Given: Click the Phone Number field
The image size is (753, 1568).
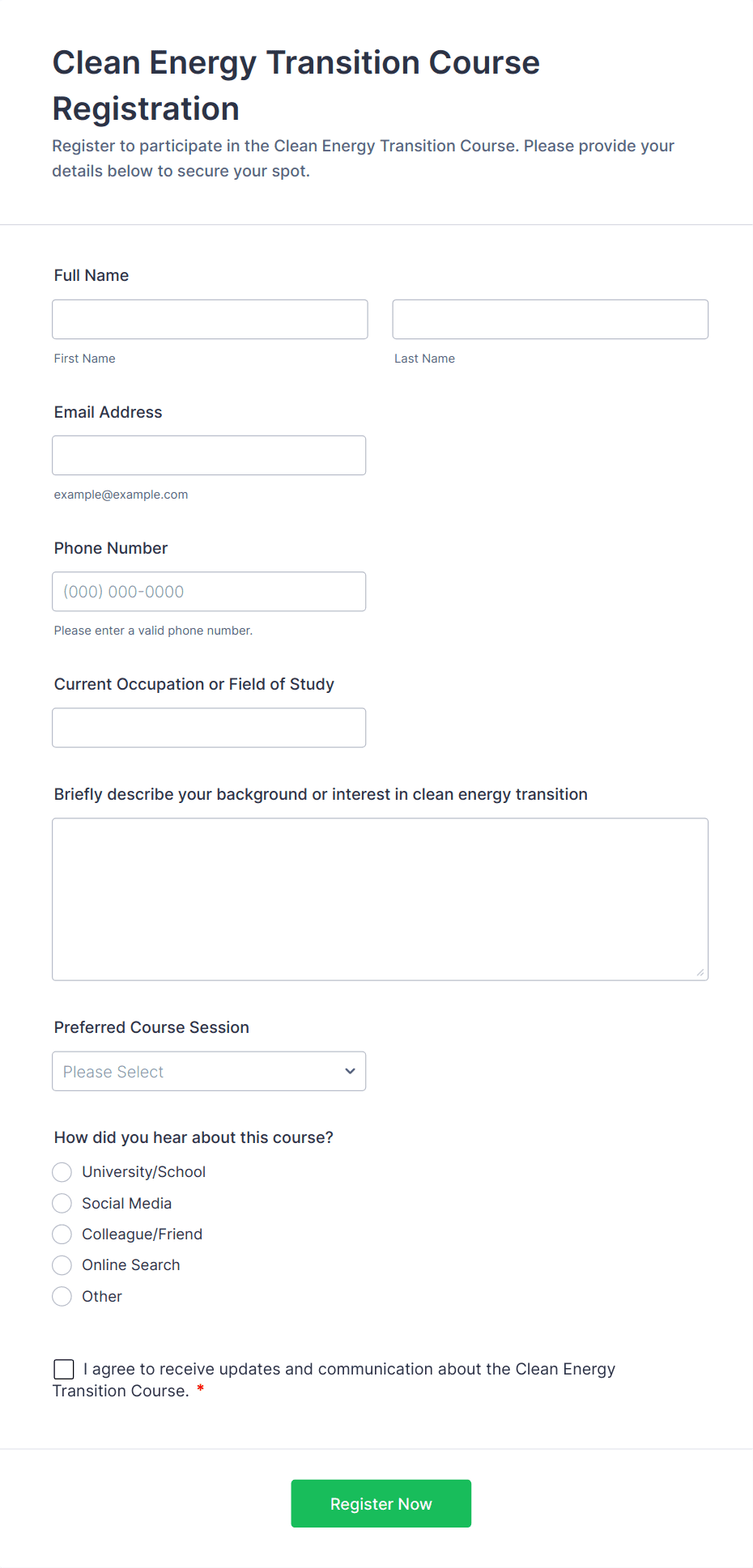Looking at the screenshot, I should pos(209,592).
